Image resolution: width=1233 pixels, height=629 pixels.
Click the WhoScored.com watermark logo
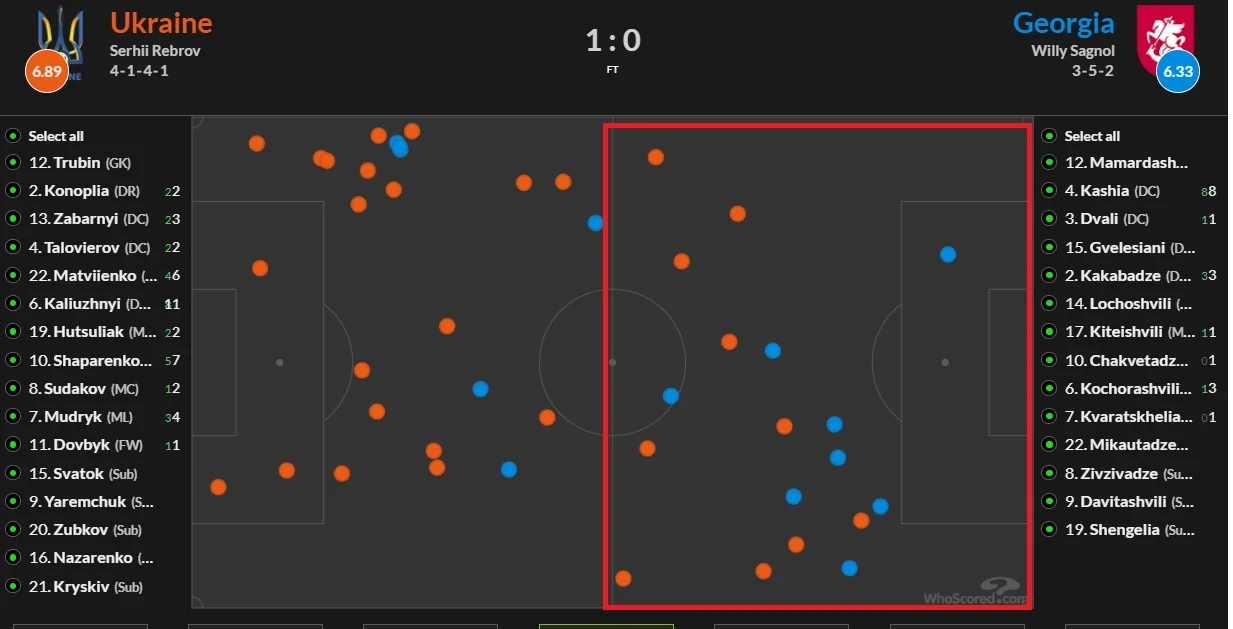point(977,592)
